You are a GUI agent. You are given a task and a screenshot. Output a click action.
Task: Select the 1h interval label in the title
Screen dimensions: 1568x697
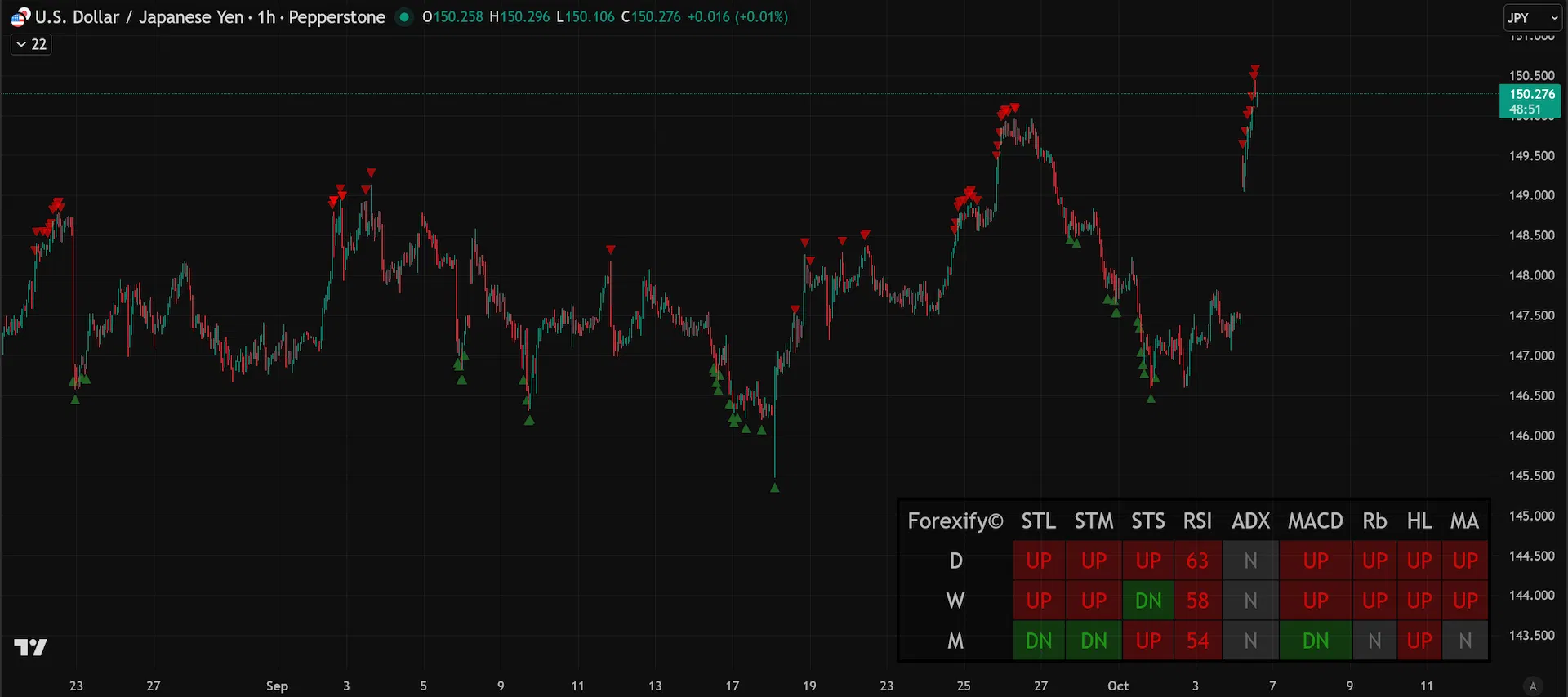pyautogui.click(x=266, y=17)
